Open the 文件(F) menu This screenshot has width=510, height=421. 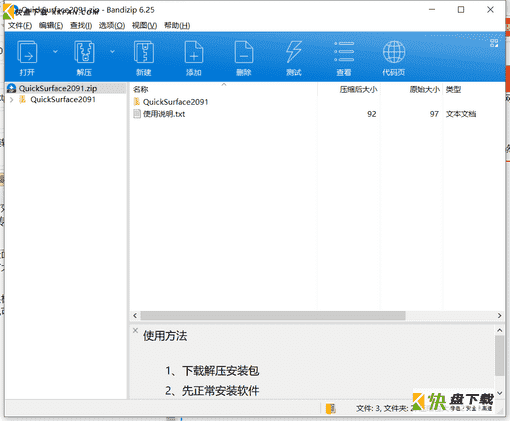click(20, 26)
